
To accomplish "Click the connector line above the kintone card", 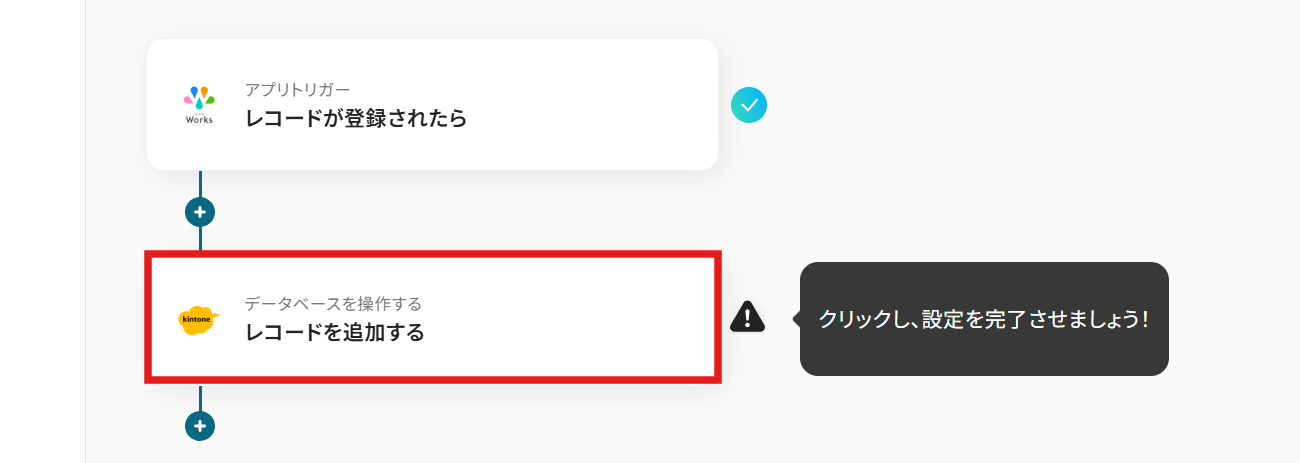I will 200,240.
